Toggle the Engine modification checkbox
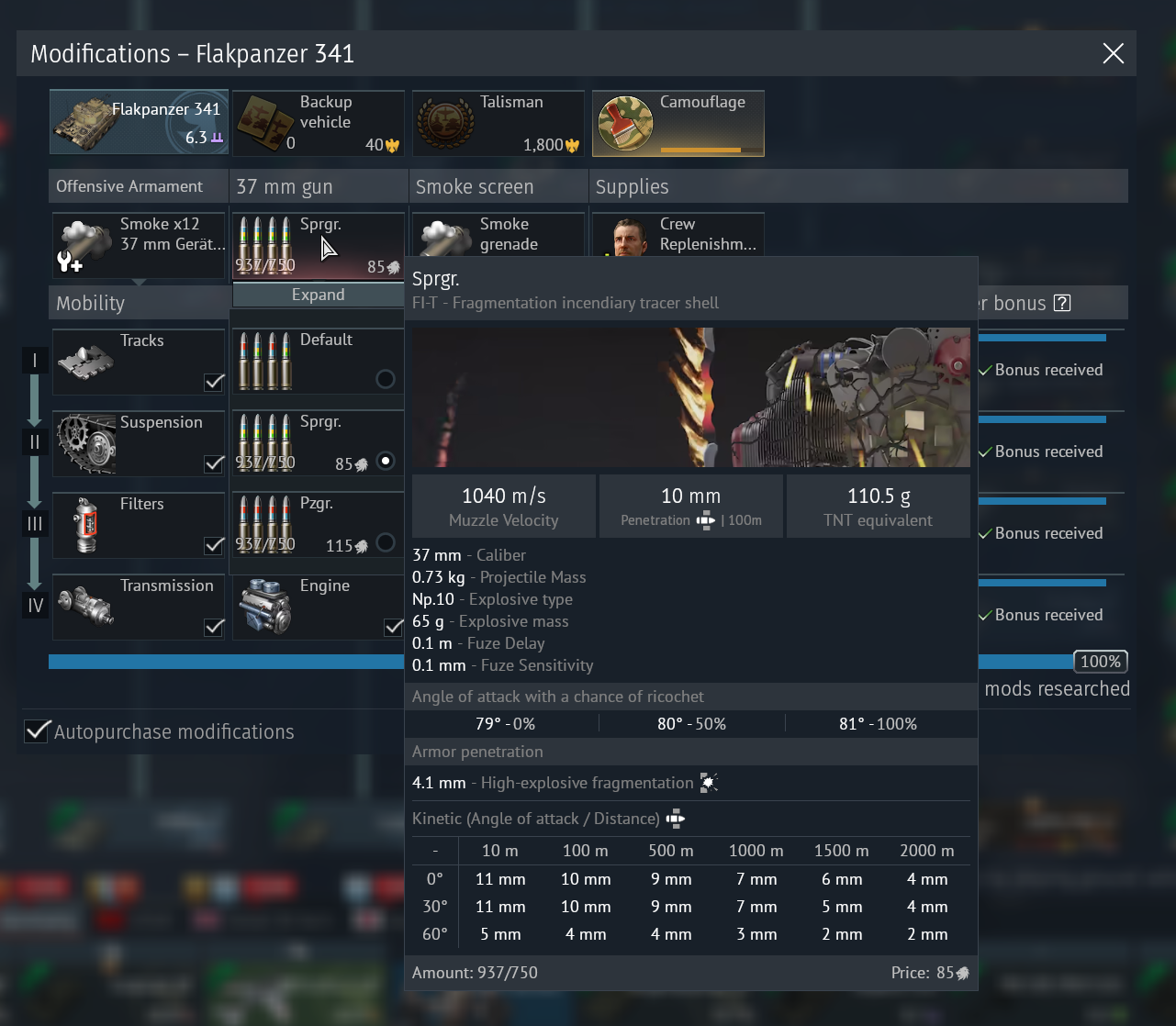The height and width of the screenshot is (1026, 1176). [x=394, y=627]
